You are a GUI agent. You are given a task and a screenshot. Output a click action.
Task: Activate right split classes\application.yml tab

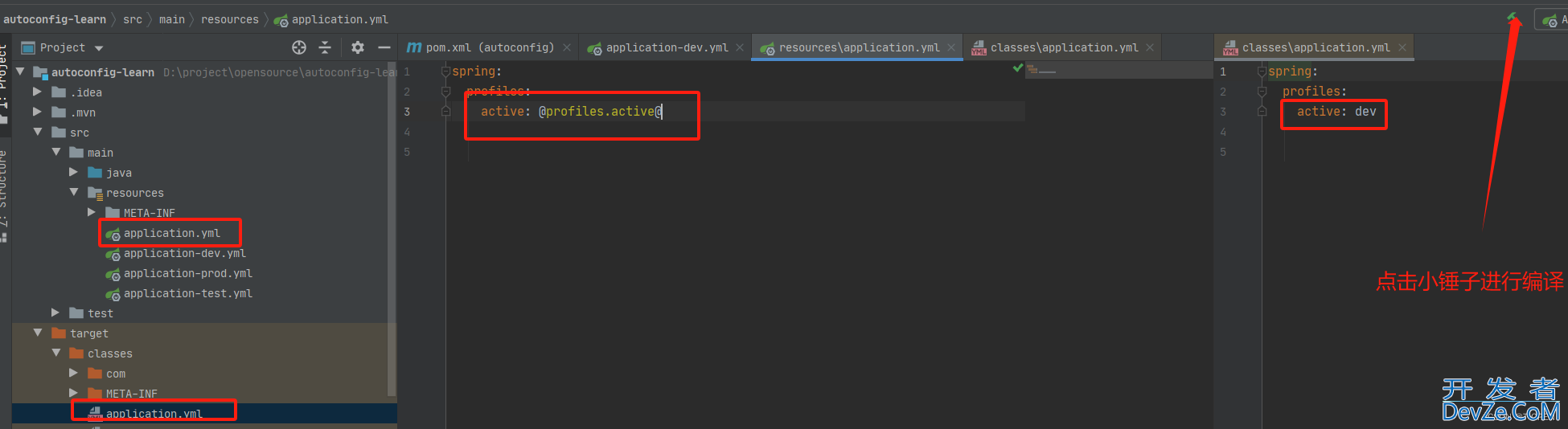[1316, 47]
